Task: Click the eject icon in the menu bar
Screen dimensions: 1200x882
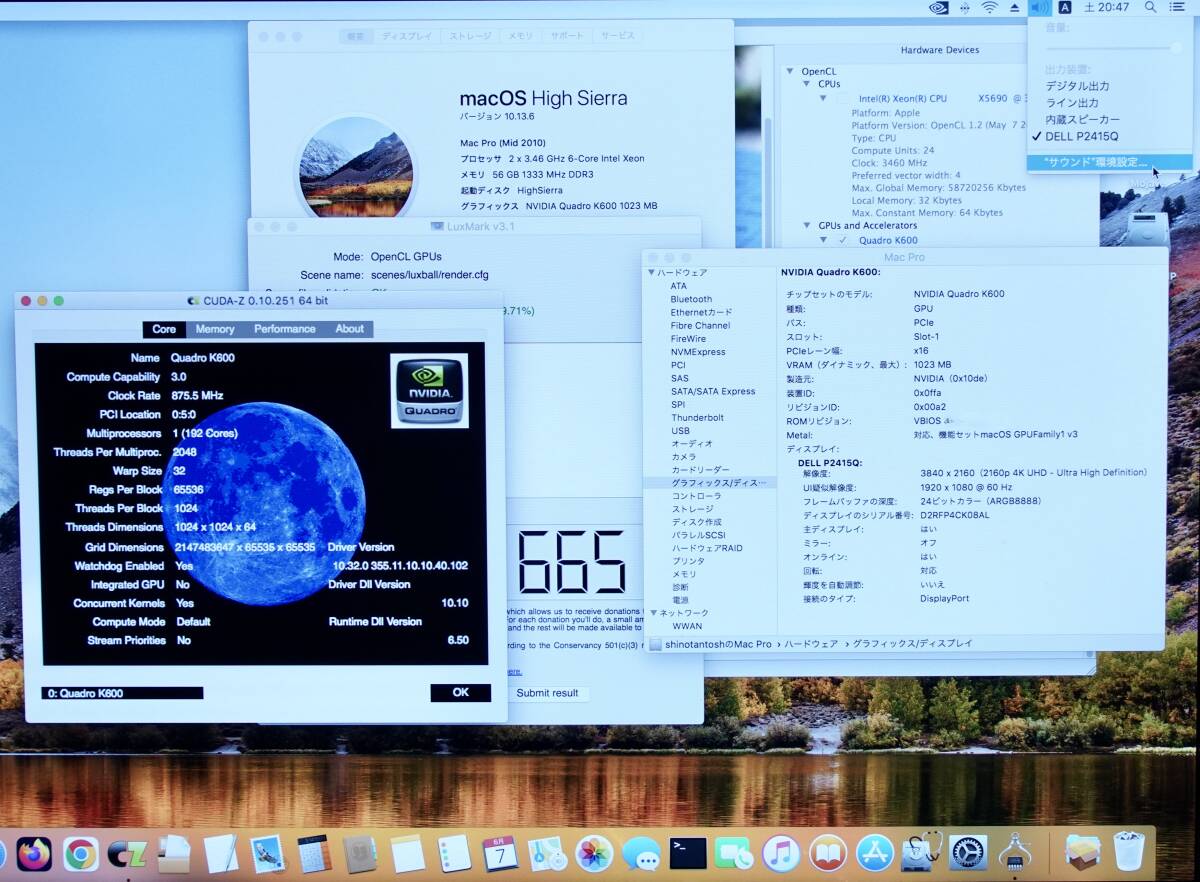Action: [x=1014, y=7]
